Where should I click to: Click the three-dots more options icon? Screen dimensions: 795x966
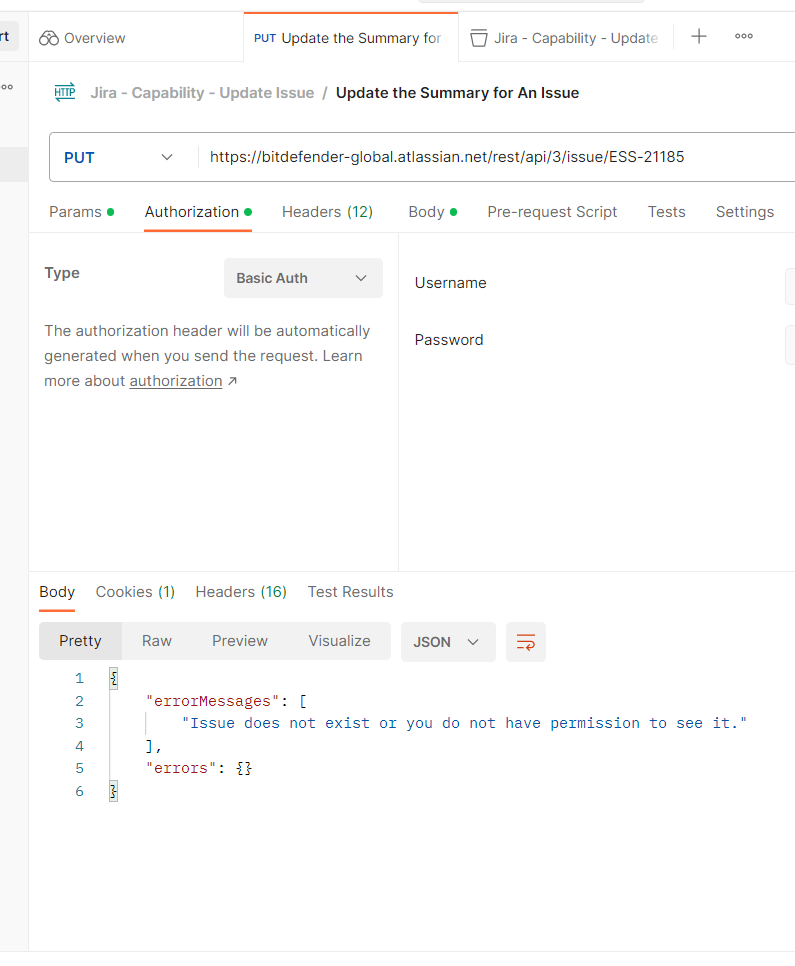pos(743,36)
